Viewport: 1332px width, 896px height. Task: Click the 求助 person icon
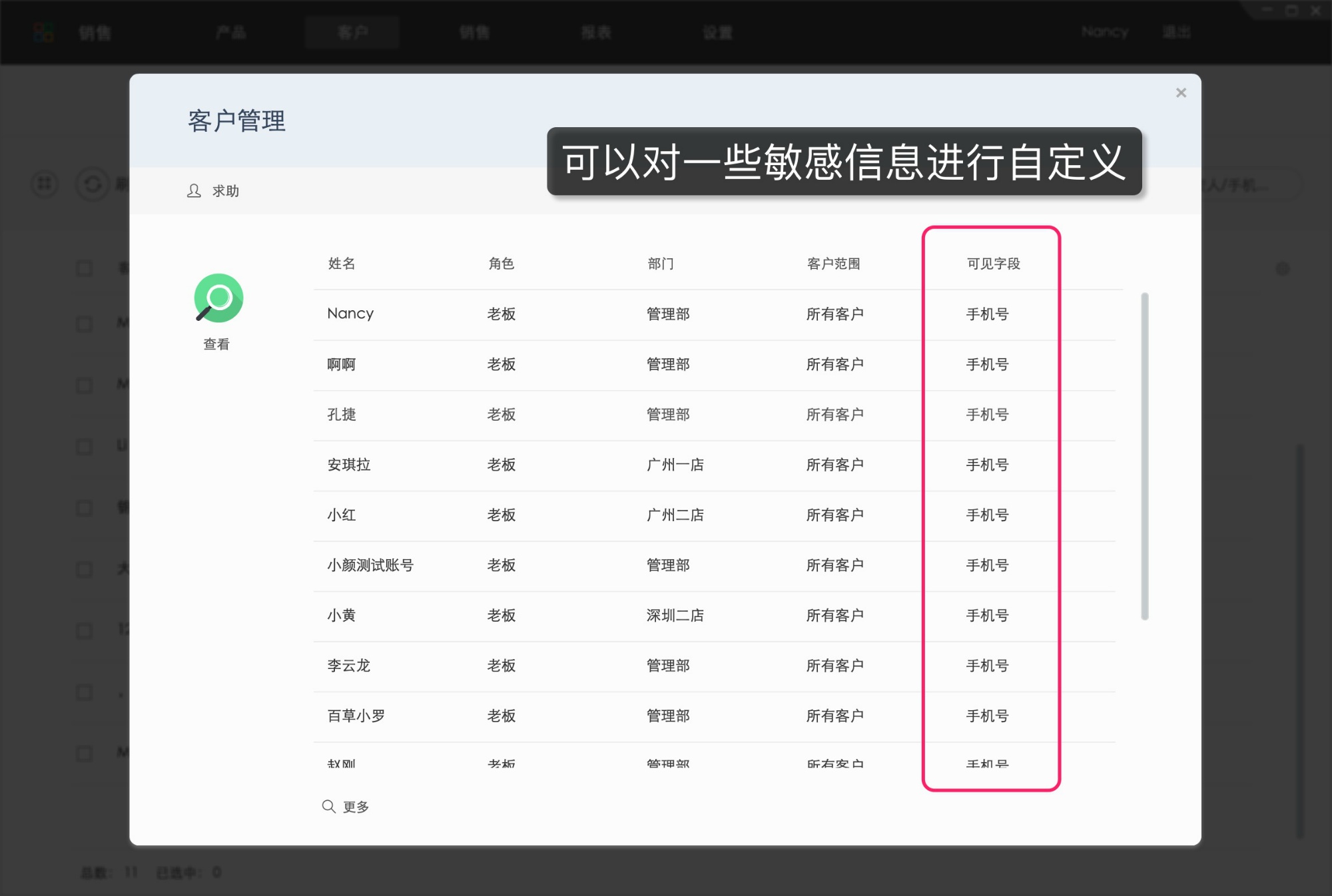click(x=194, y=191)
